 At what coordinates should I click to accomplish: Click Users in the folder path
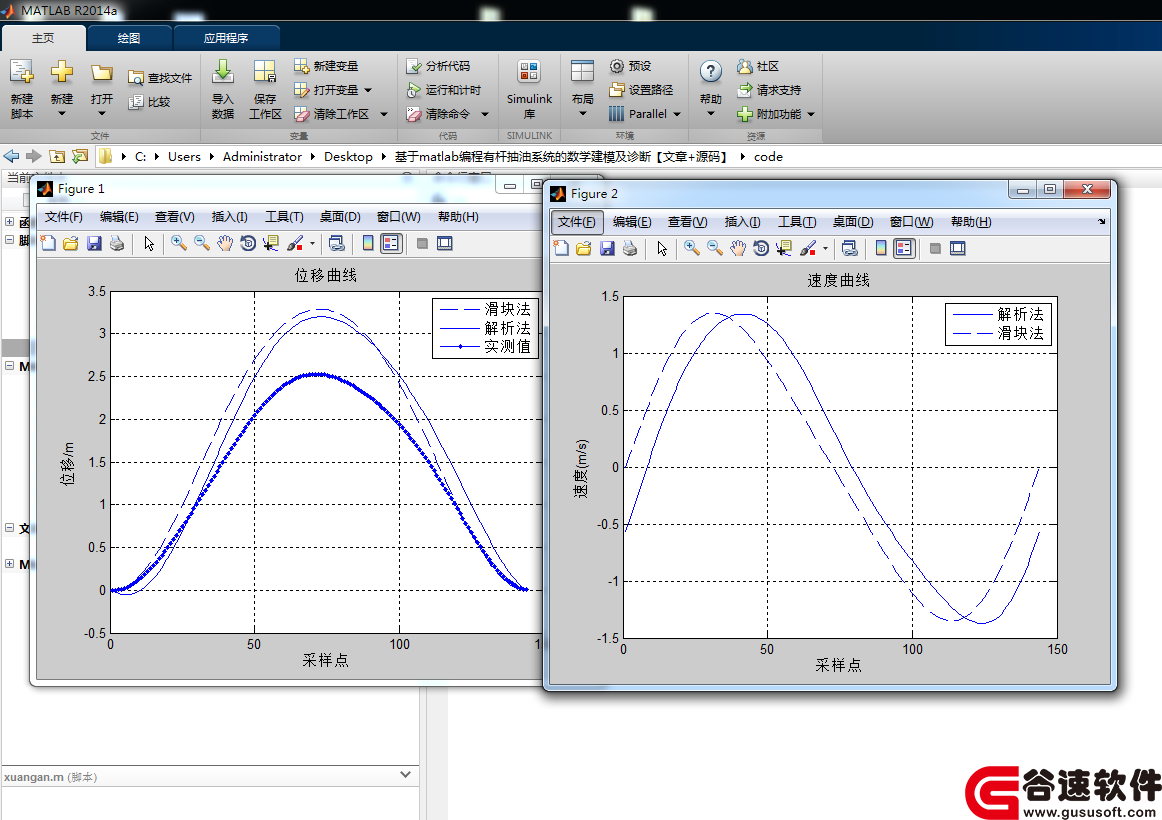click(x=184, y=156)
